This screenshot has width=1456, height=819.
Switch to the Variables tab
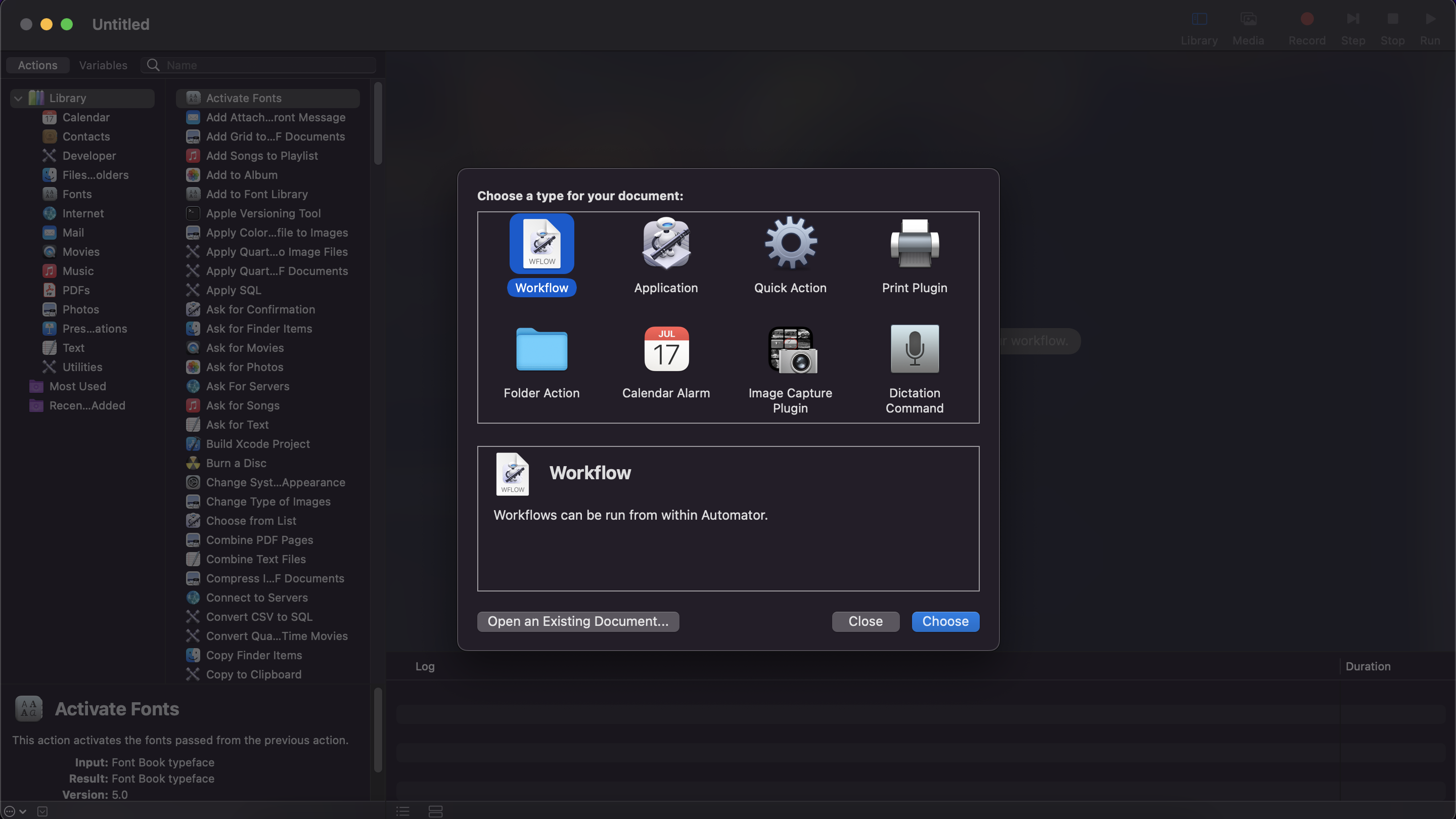103,65
